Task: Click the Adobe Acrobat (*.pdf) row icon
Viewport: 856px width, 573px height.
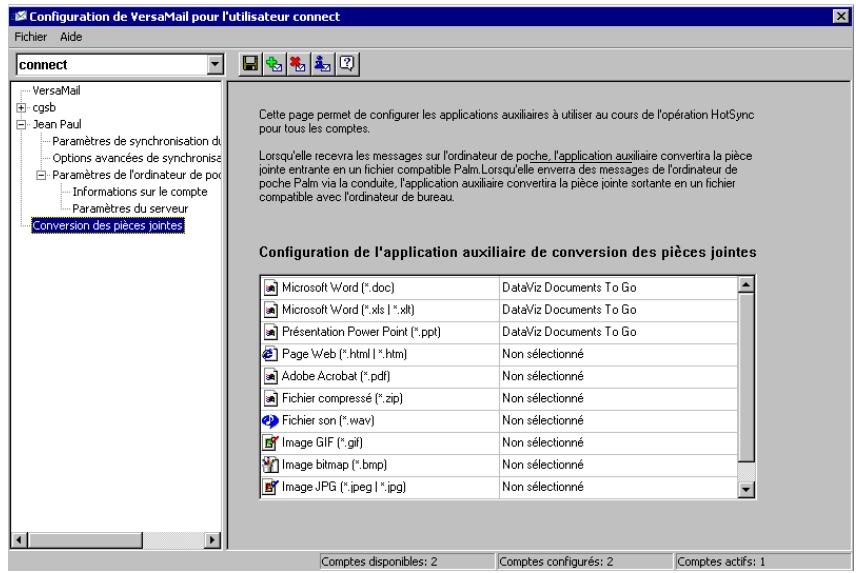Action: tap(270, 376)
